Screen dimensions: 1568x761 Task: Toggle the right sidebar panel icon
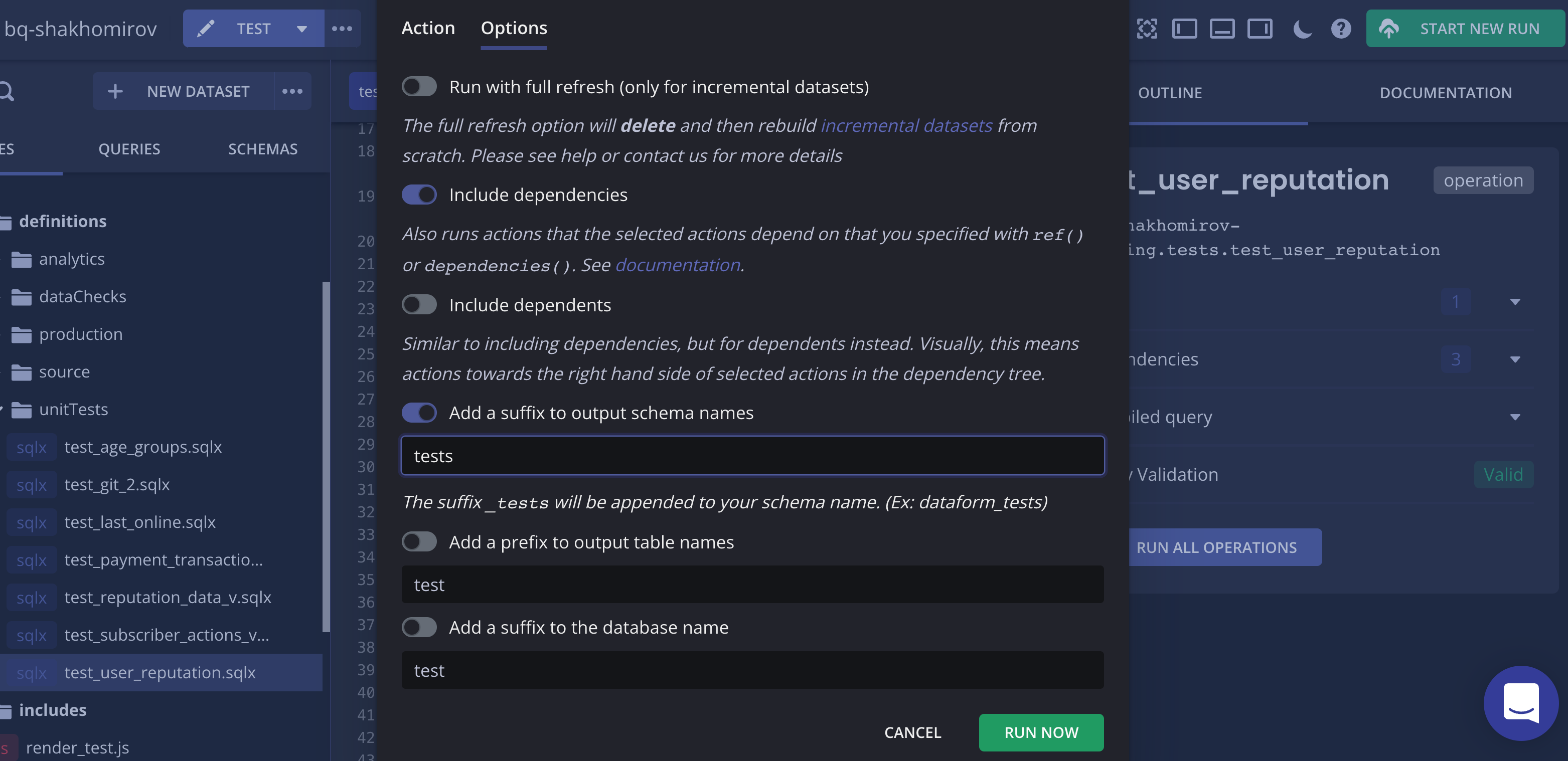click(1260, 29)
